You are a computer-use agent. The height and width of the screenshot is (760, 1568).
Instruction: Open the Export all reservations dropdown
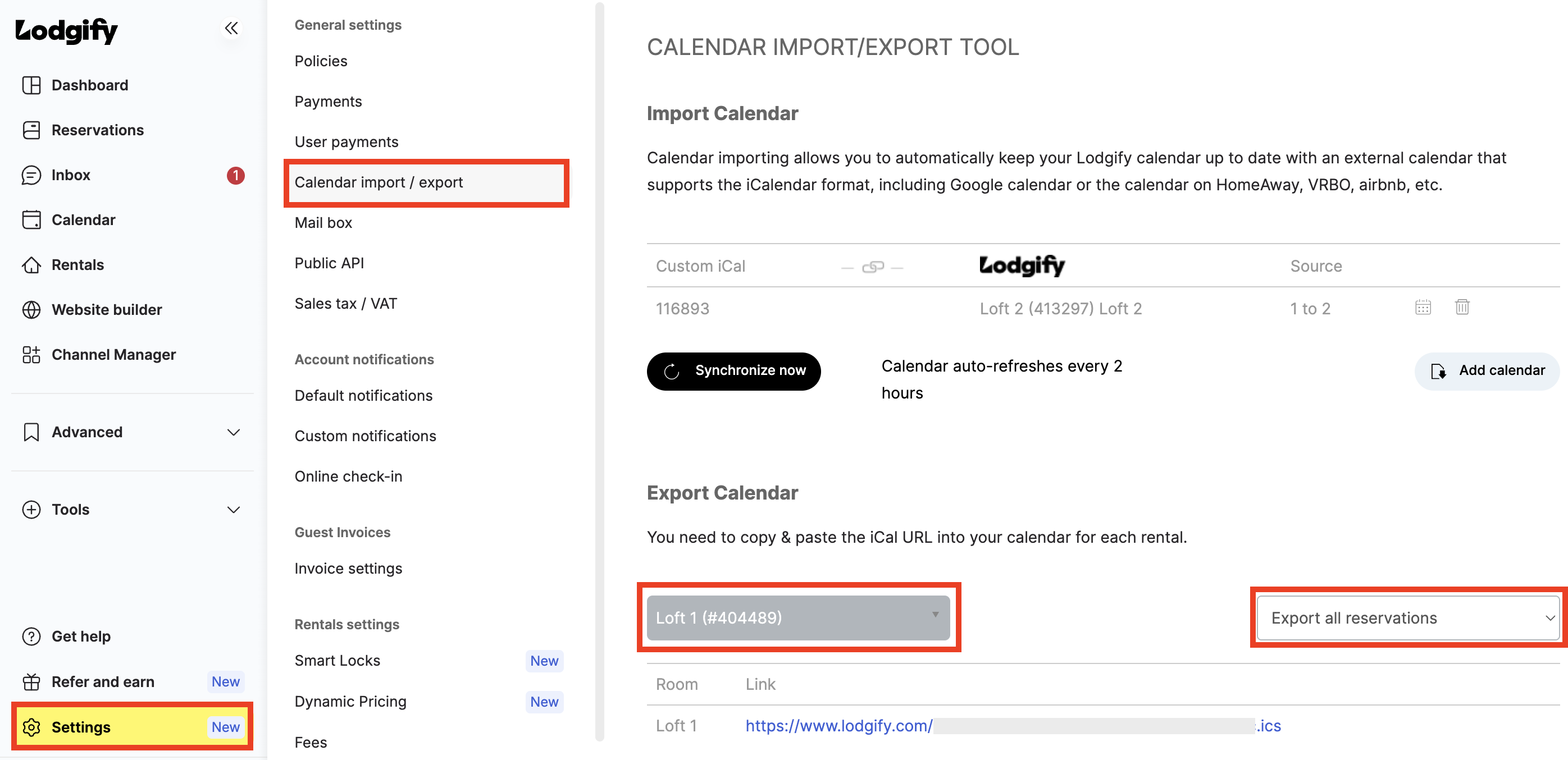click(x=1408, y=617)
